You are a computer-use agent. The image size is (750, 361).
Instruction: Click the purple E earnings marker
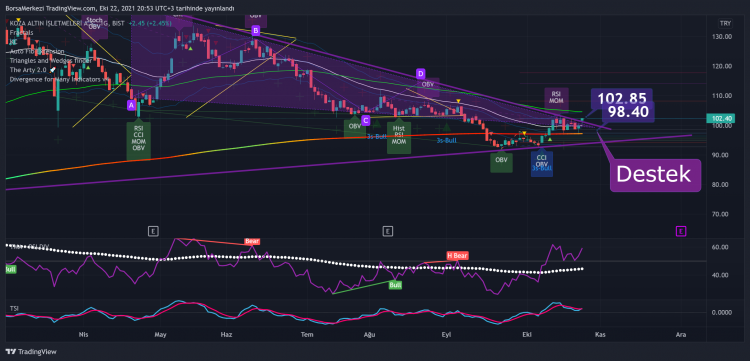681,231
